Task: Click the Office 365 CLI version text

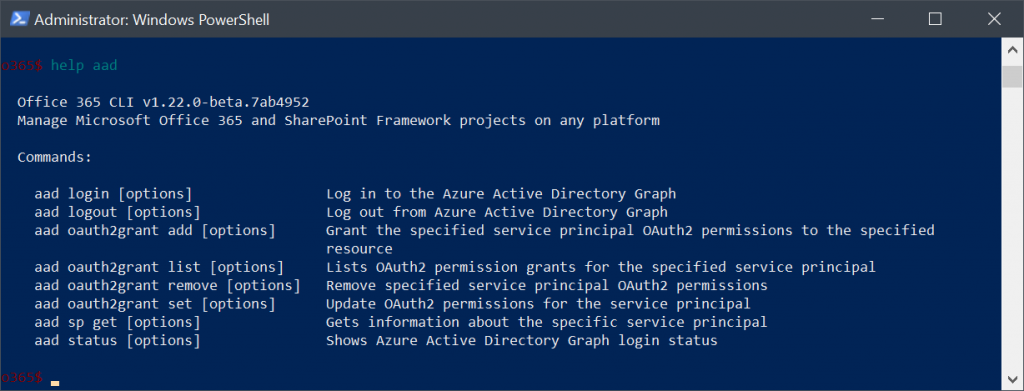Action: (163, 102)
